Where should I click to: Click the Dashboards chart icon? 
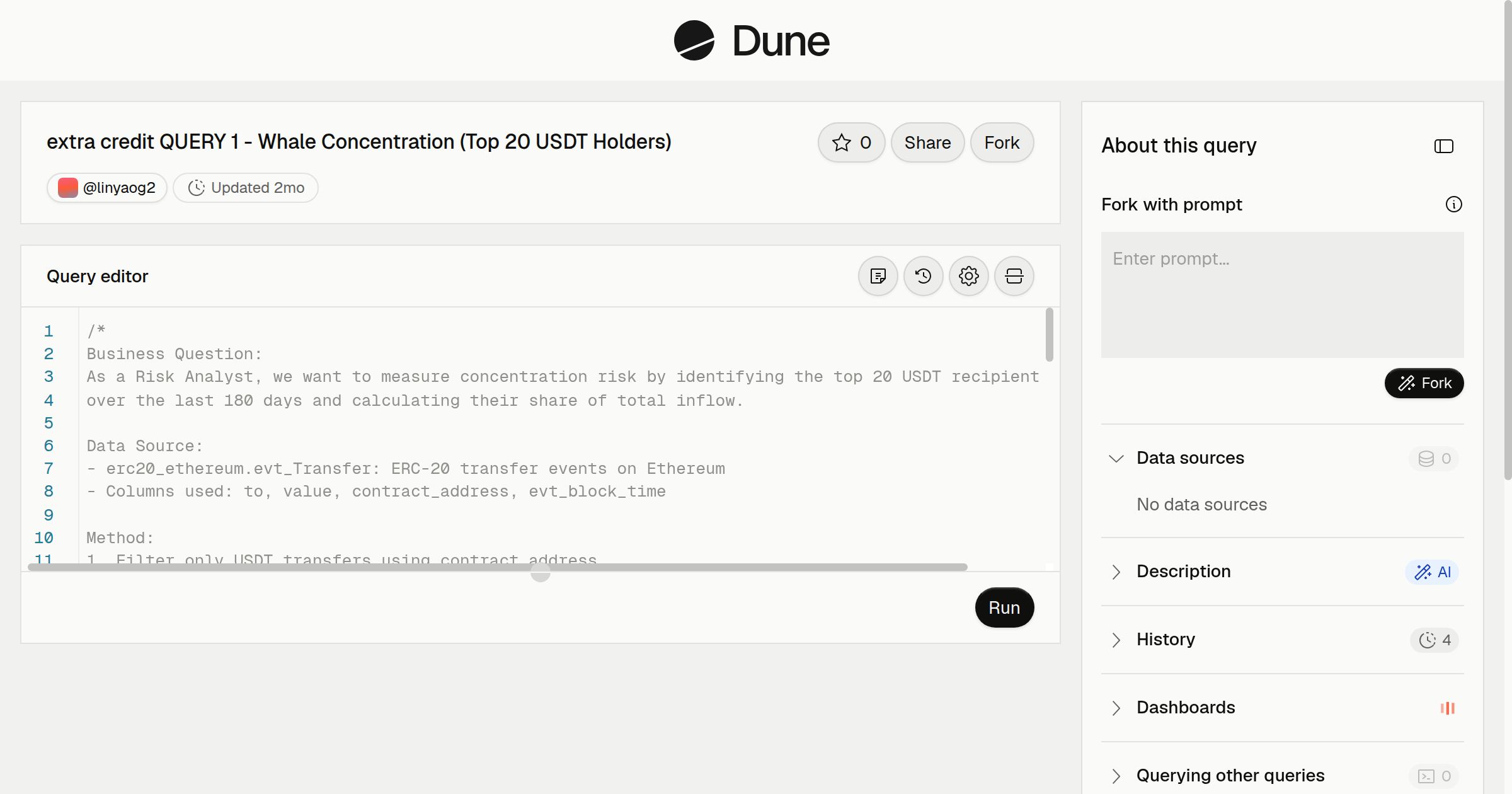(x=1448, y=708)
